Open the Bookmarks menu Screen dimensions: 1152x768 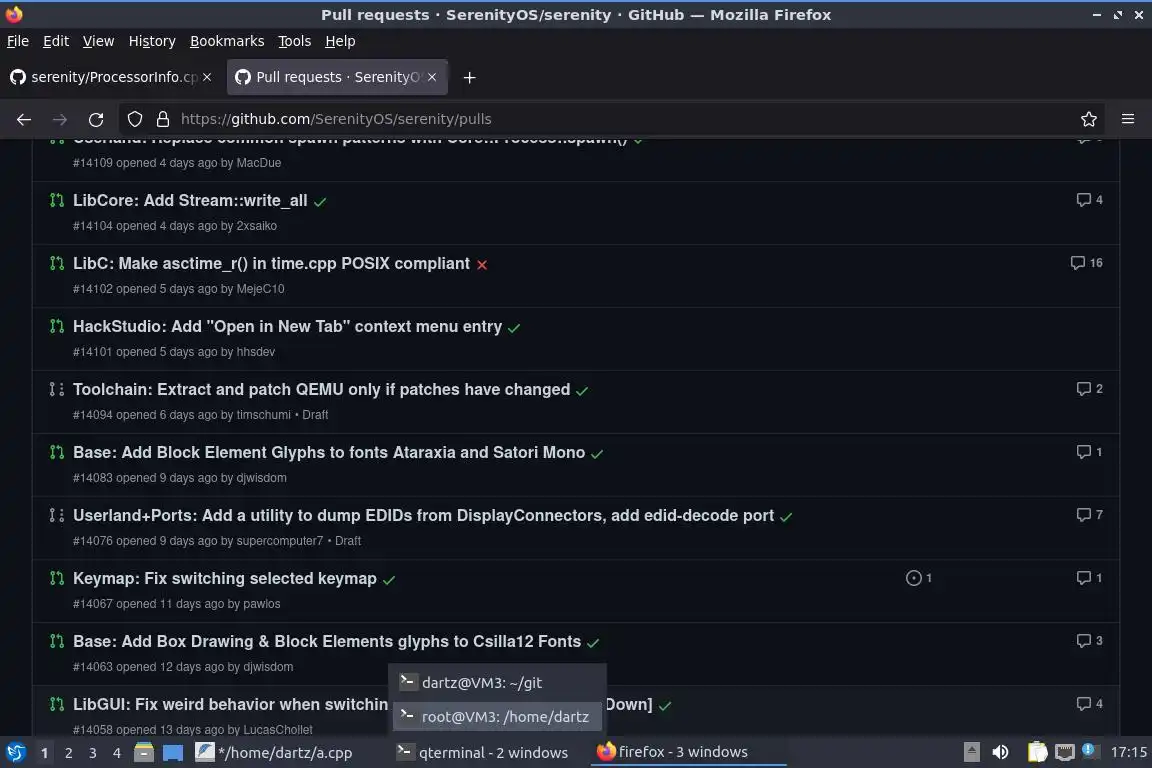click(x=227, y=41)
